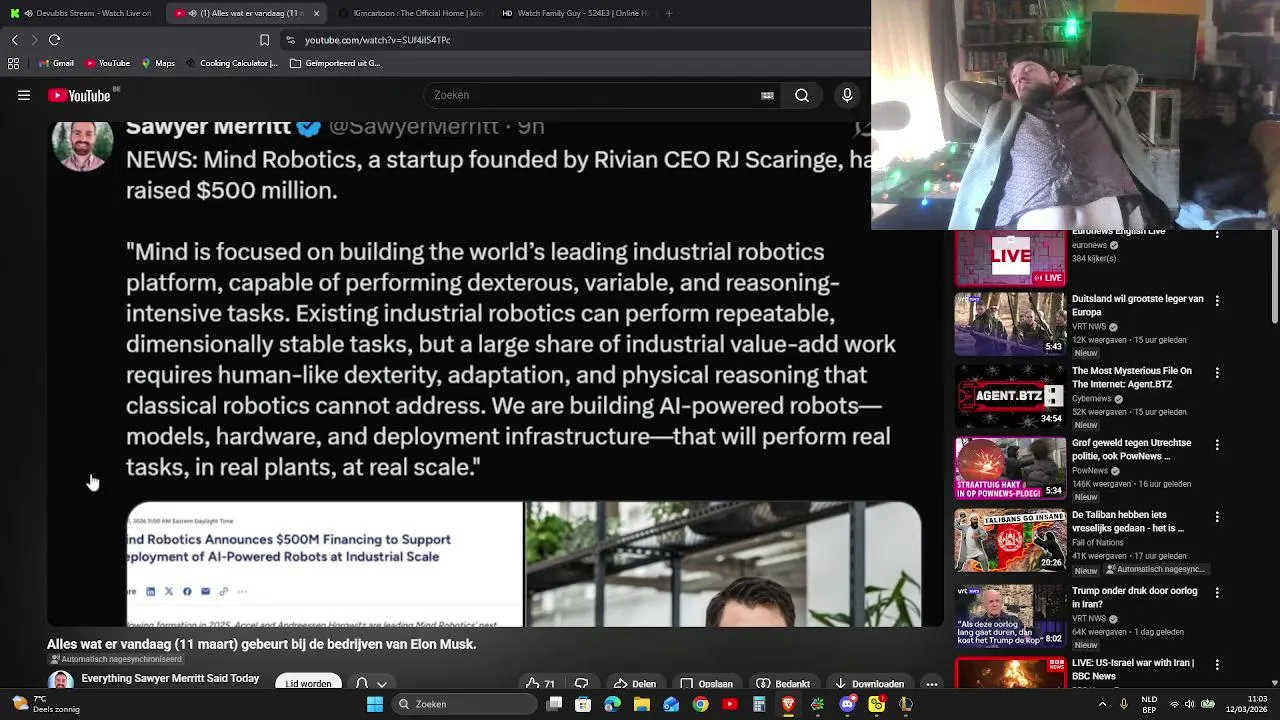Open De Taliban hebben iets vreselijks video

pos(1010,540)
